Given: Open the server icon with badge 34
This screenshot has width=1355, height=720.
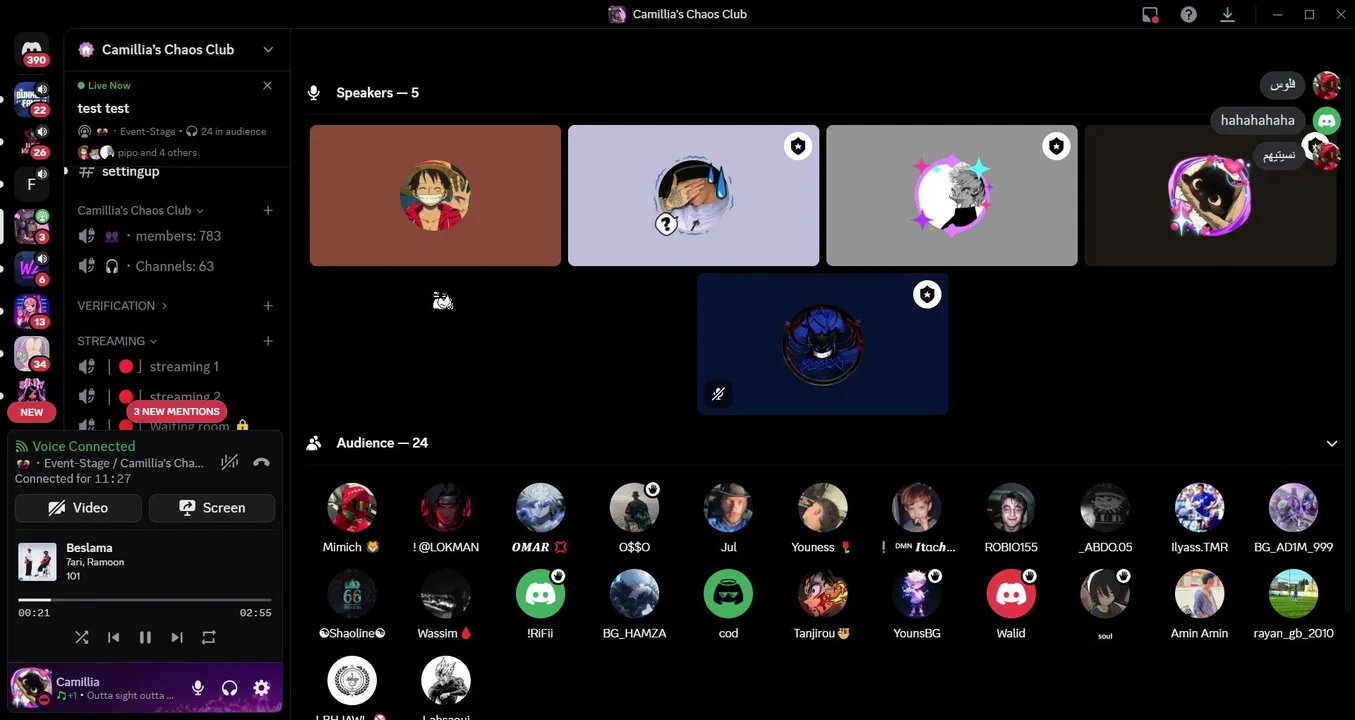Looking at the screenshot, I should pos(31,353).
